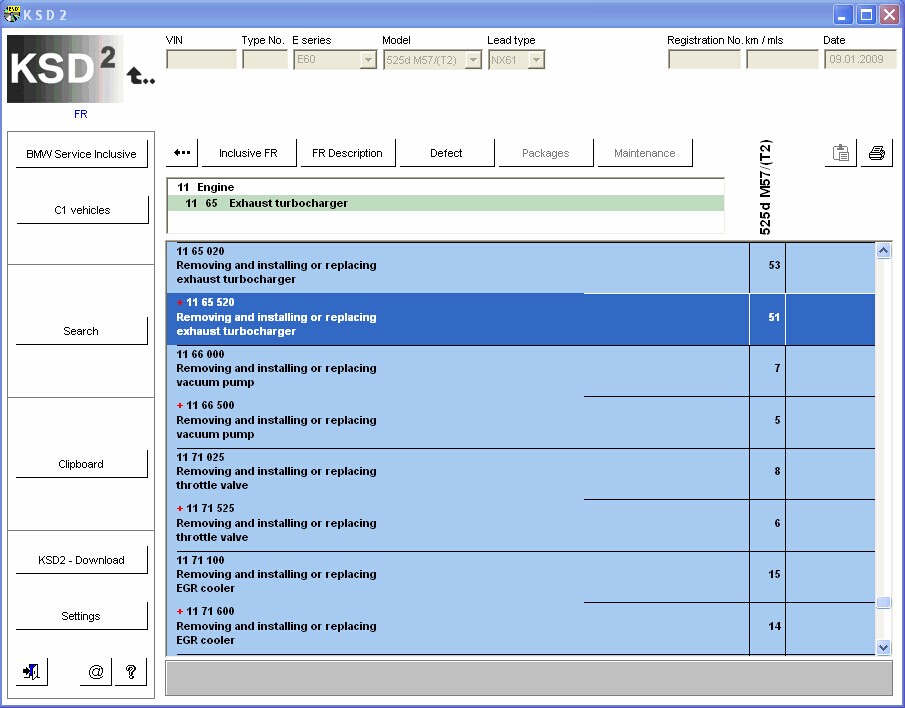Viewport: 905px width, 708px height.
Task: Click the Registration No. input field
Action: coord(704,59)
